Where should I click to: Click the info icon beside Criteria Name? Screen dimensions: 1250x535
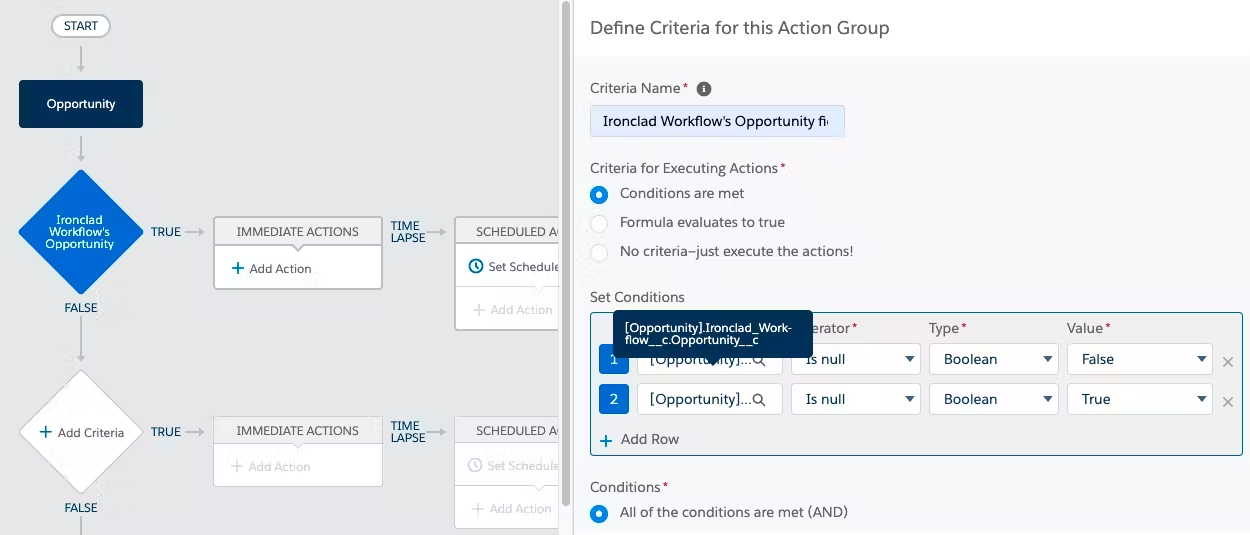pyautogui.click(x=703, y=89)
